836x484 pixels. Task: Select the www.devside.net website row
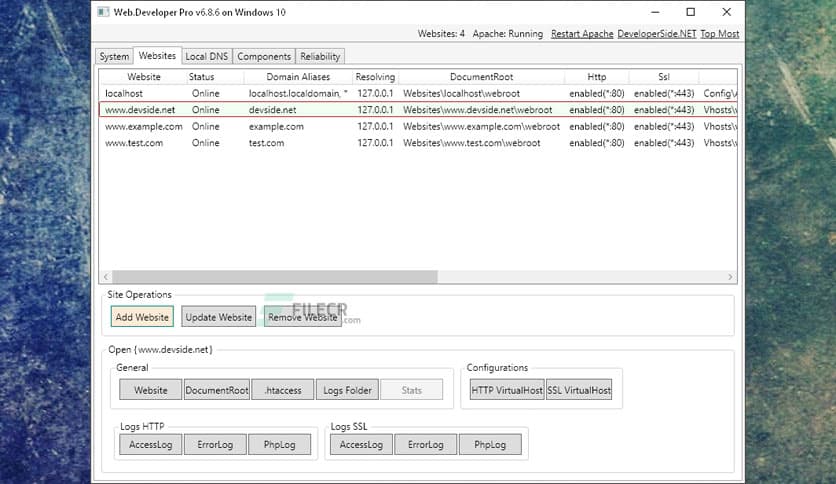pos(418,110)
